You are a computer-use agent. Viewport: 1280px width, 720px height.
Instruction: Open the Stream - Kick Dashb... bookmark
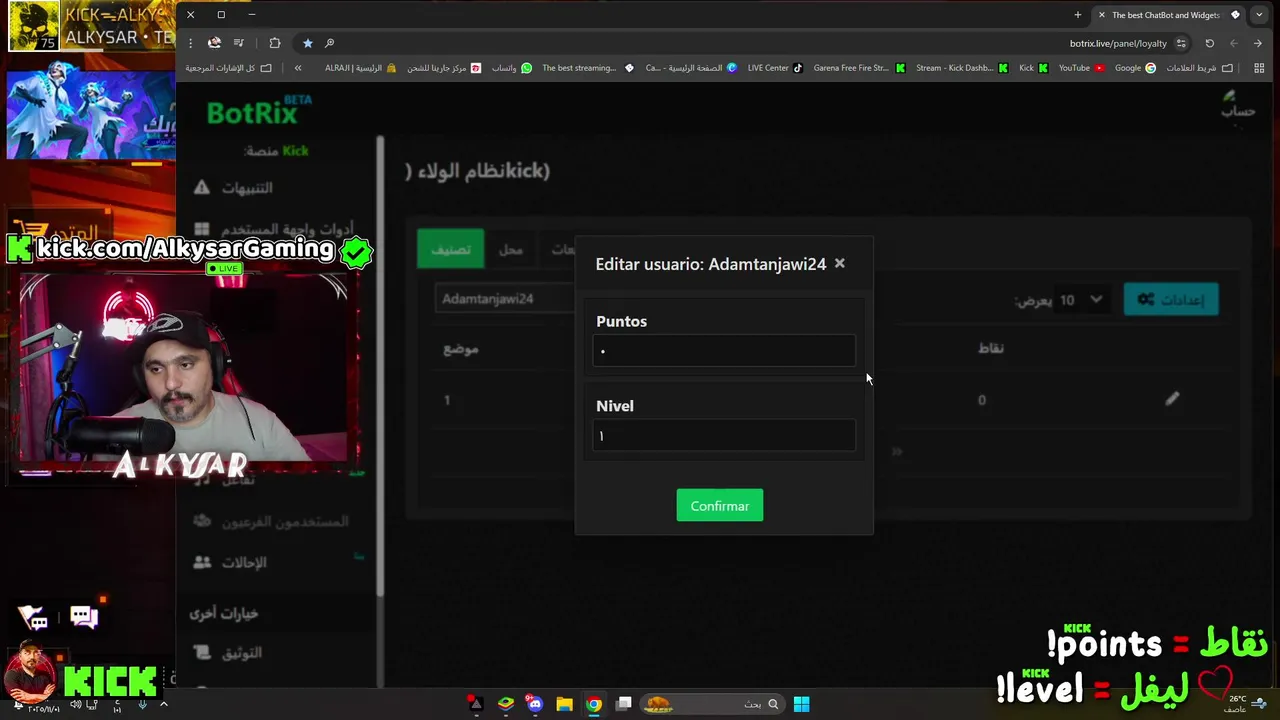[961, 68]
